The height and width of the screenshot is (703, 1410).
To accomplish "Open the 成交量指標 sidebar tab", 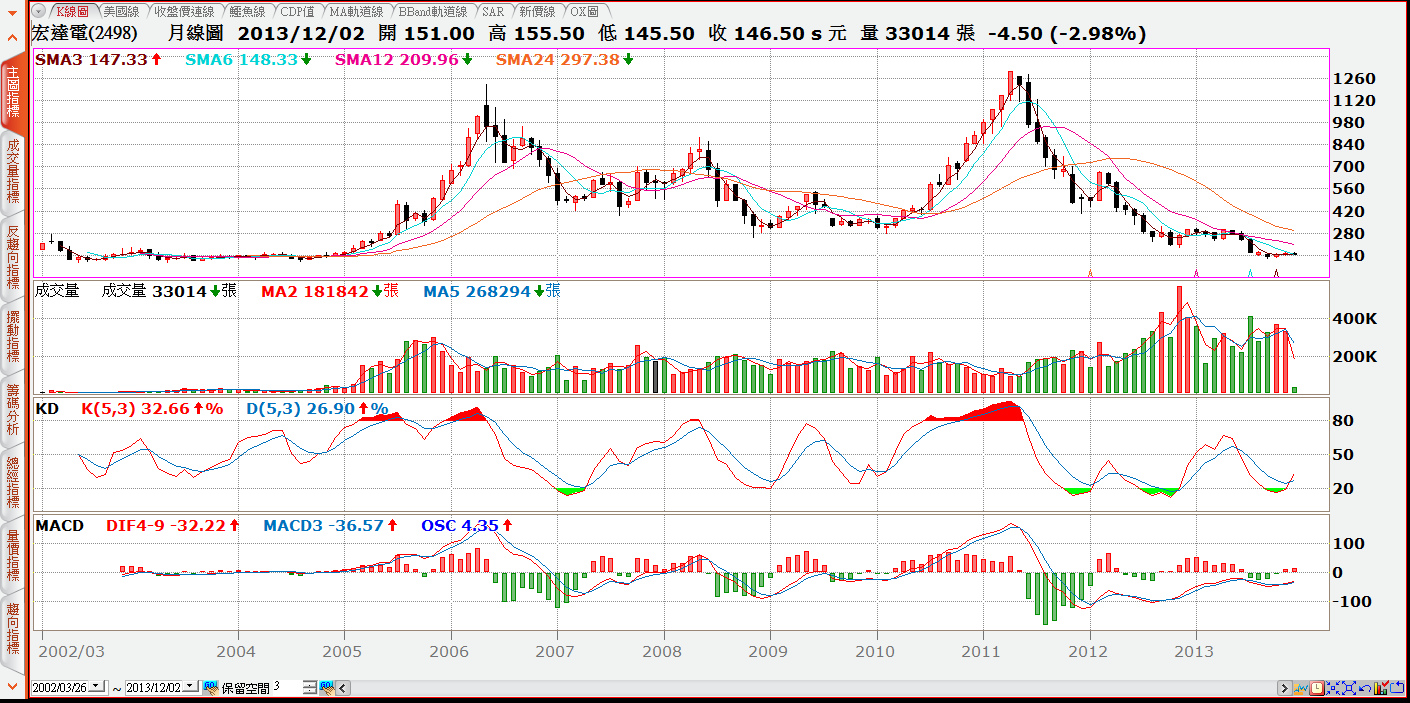I will click(x=13, y=172).
